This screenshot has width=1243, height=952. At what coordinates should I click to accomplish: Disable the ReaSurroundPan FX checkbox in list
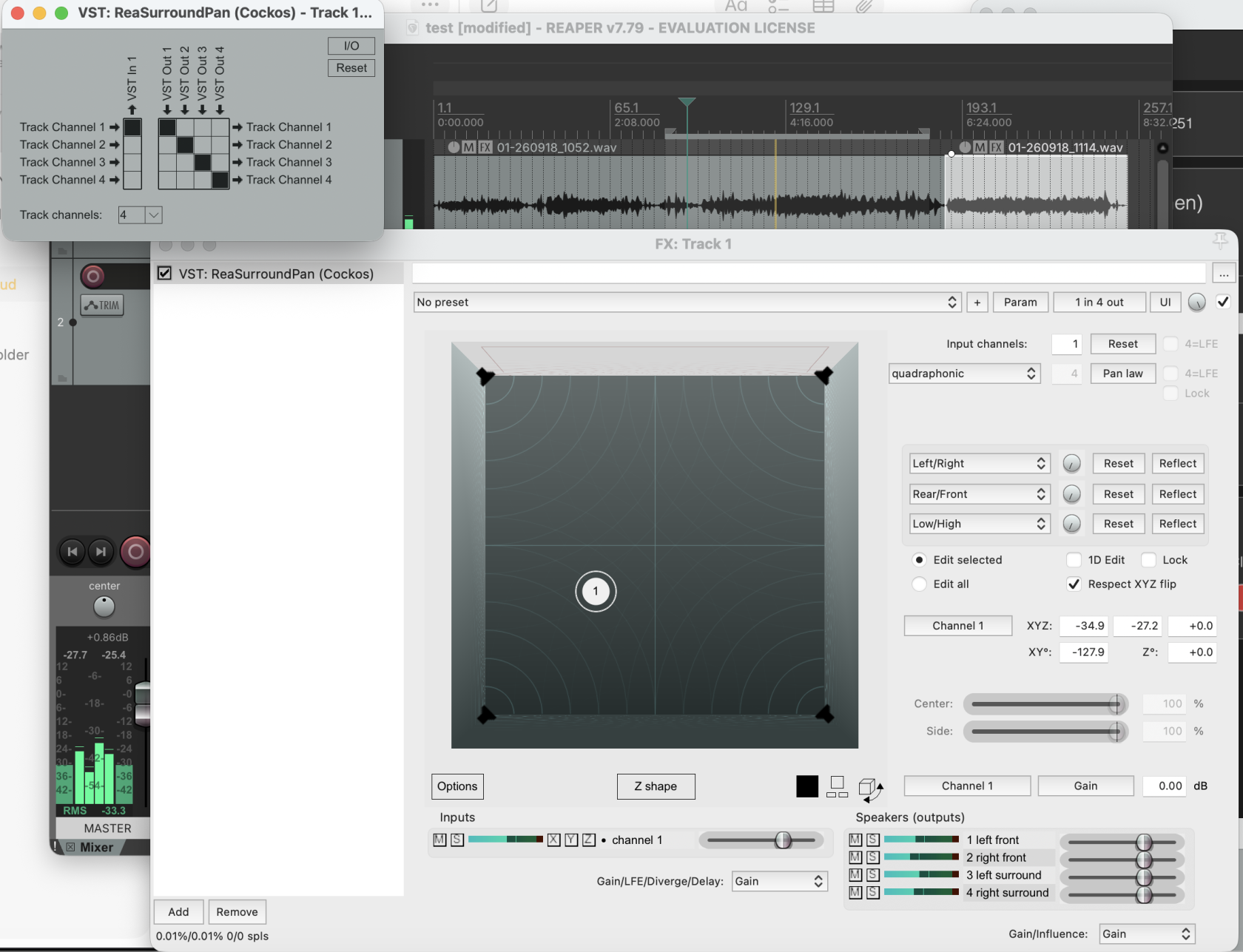165,274
